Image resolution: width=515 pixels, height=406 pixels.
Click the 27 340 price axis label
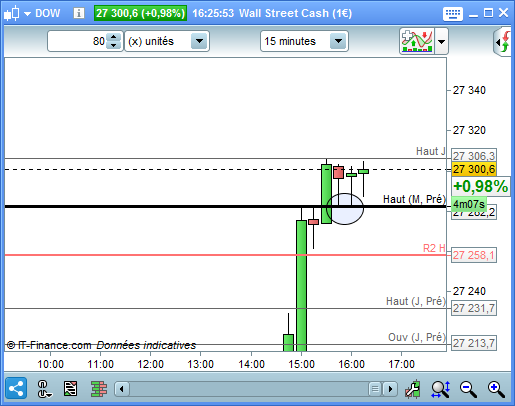click(469, 90)
